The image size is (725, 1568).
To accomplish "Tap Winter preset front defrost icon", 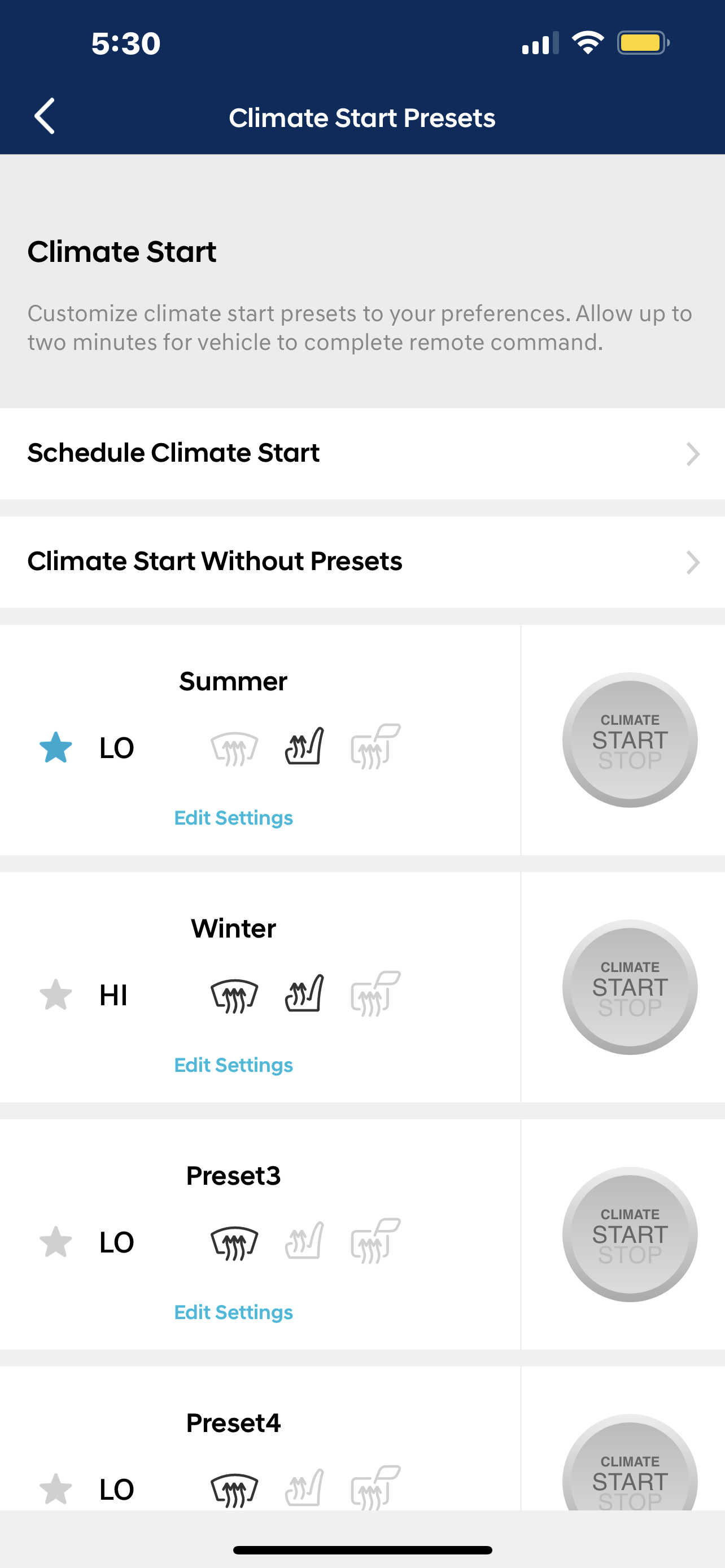I will pos(234,995).
